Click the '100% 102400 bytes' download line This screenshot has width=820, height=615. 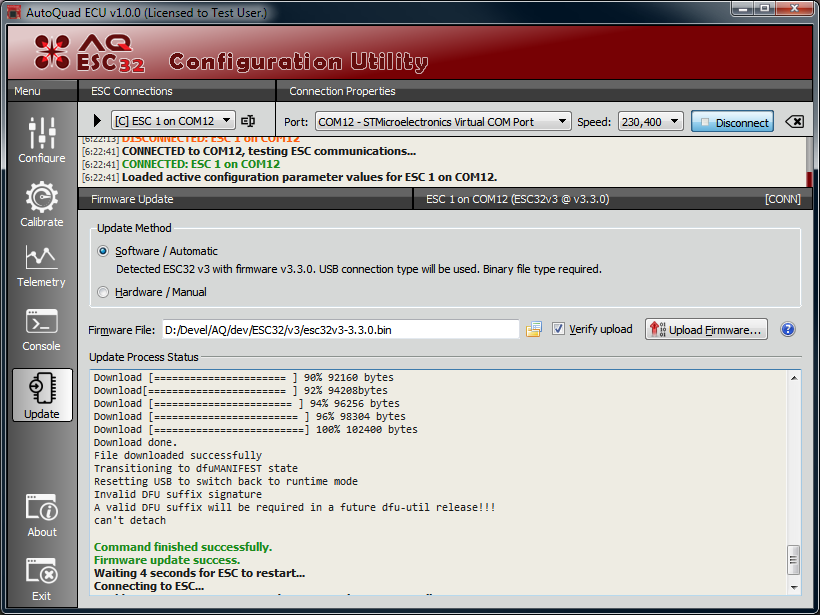(256, 429)
